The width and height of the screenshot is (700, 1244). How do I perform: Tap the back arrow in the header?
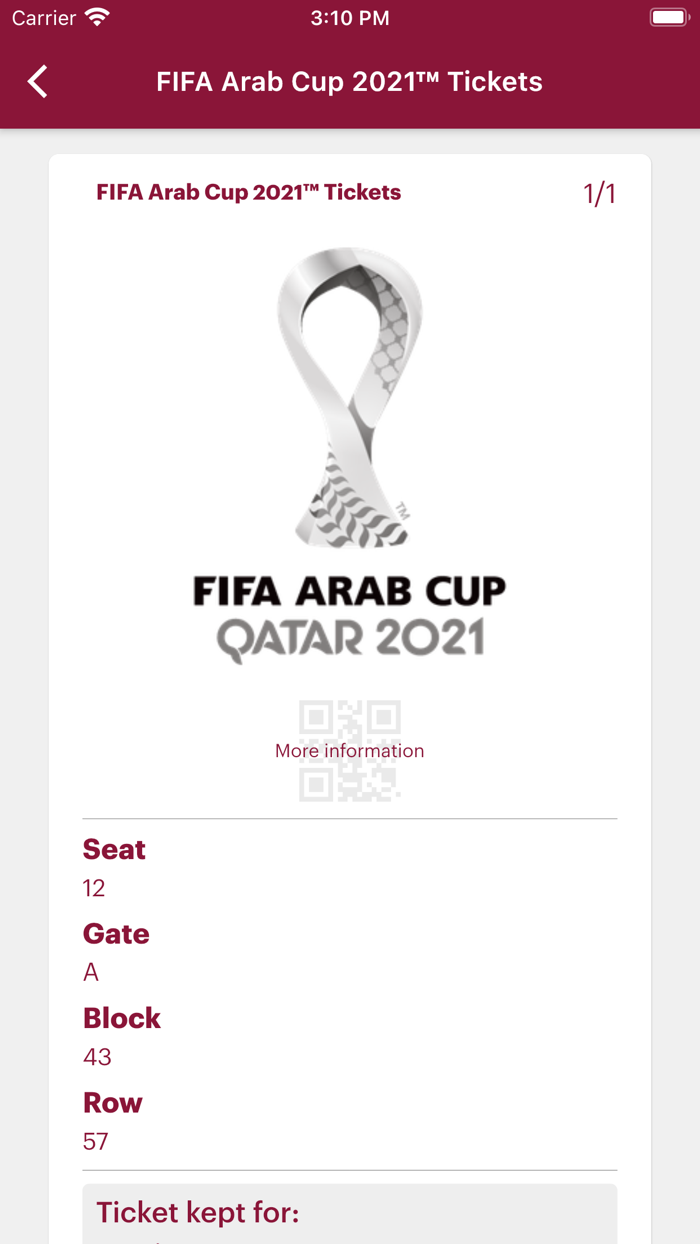37,81
